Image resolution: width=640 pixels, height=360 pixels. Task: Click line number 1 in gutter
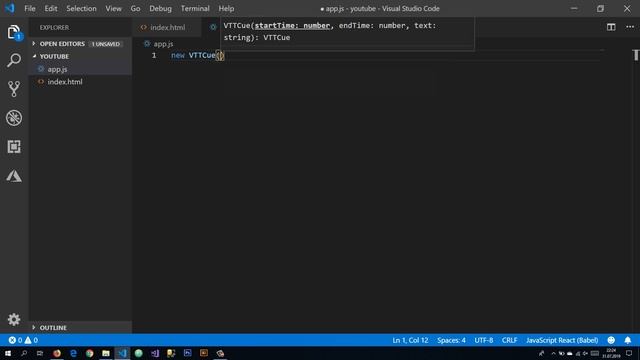[154, 56]
